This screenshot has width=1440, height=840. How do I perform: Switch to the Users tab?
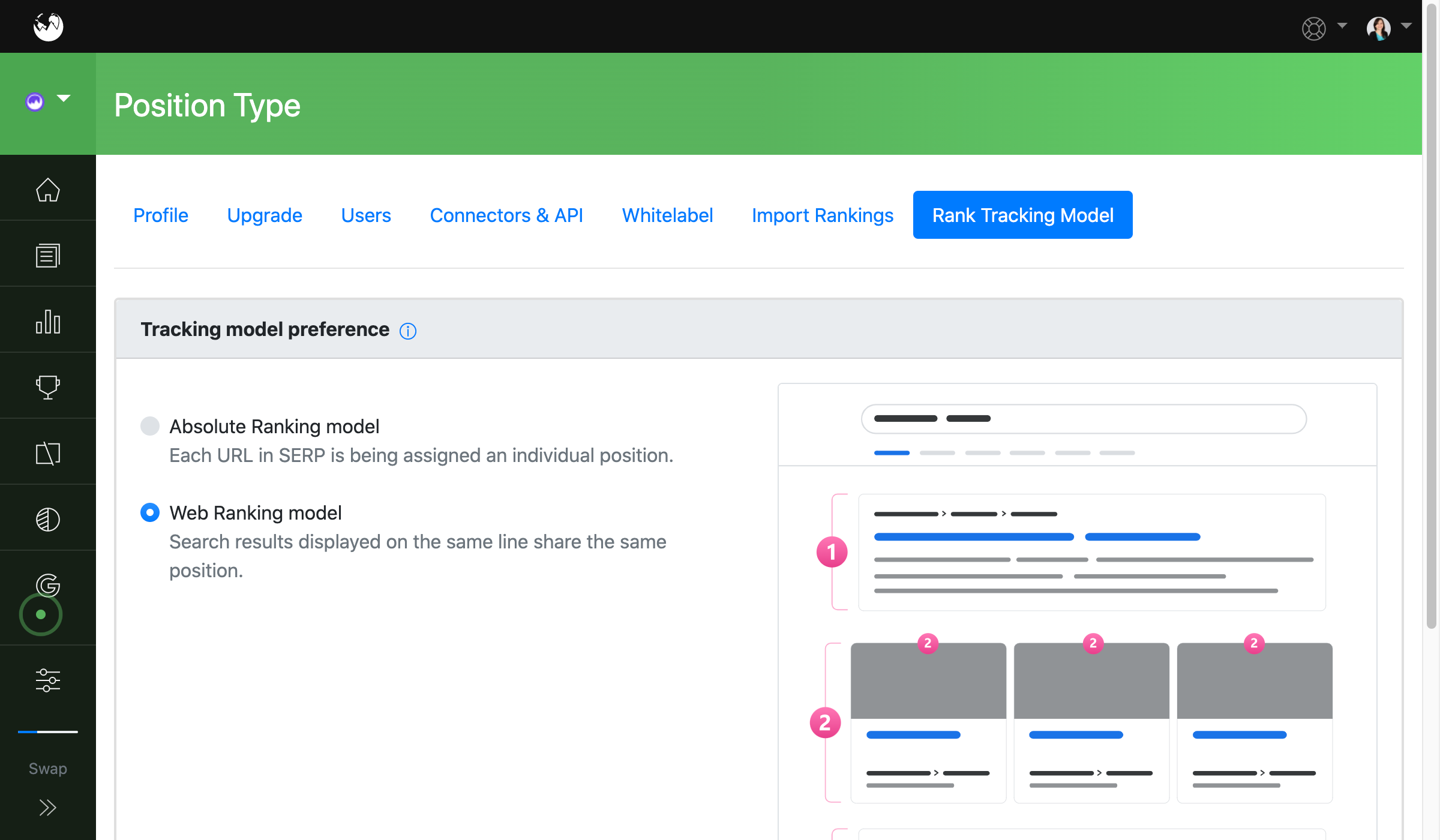pos(366,215)
